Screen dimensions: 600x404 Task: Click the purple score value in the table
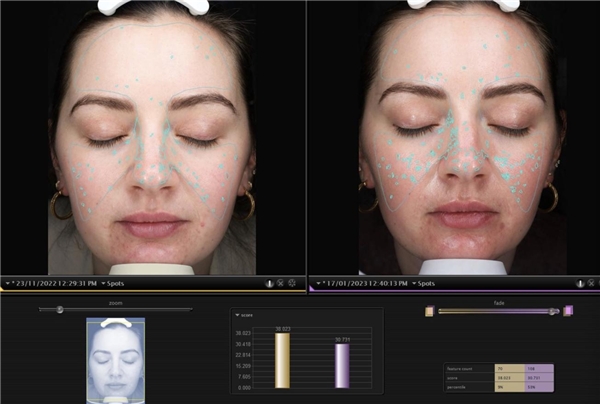(534, 378)
